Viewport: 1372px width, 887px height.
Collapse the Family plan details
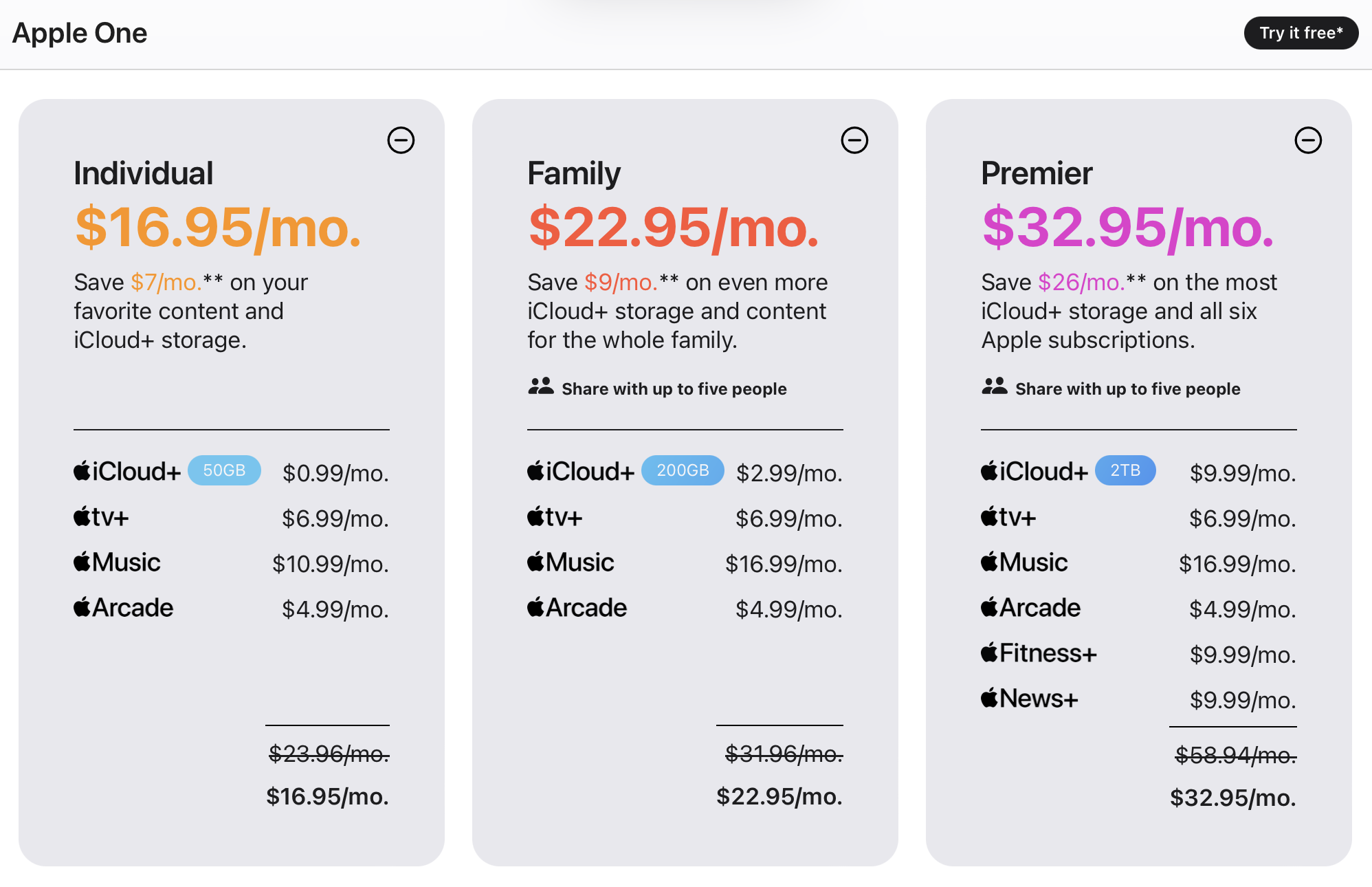[x=854, y=140]
